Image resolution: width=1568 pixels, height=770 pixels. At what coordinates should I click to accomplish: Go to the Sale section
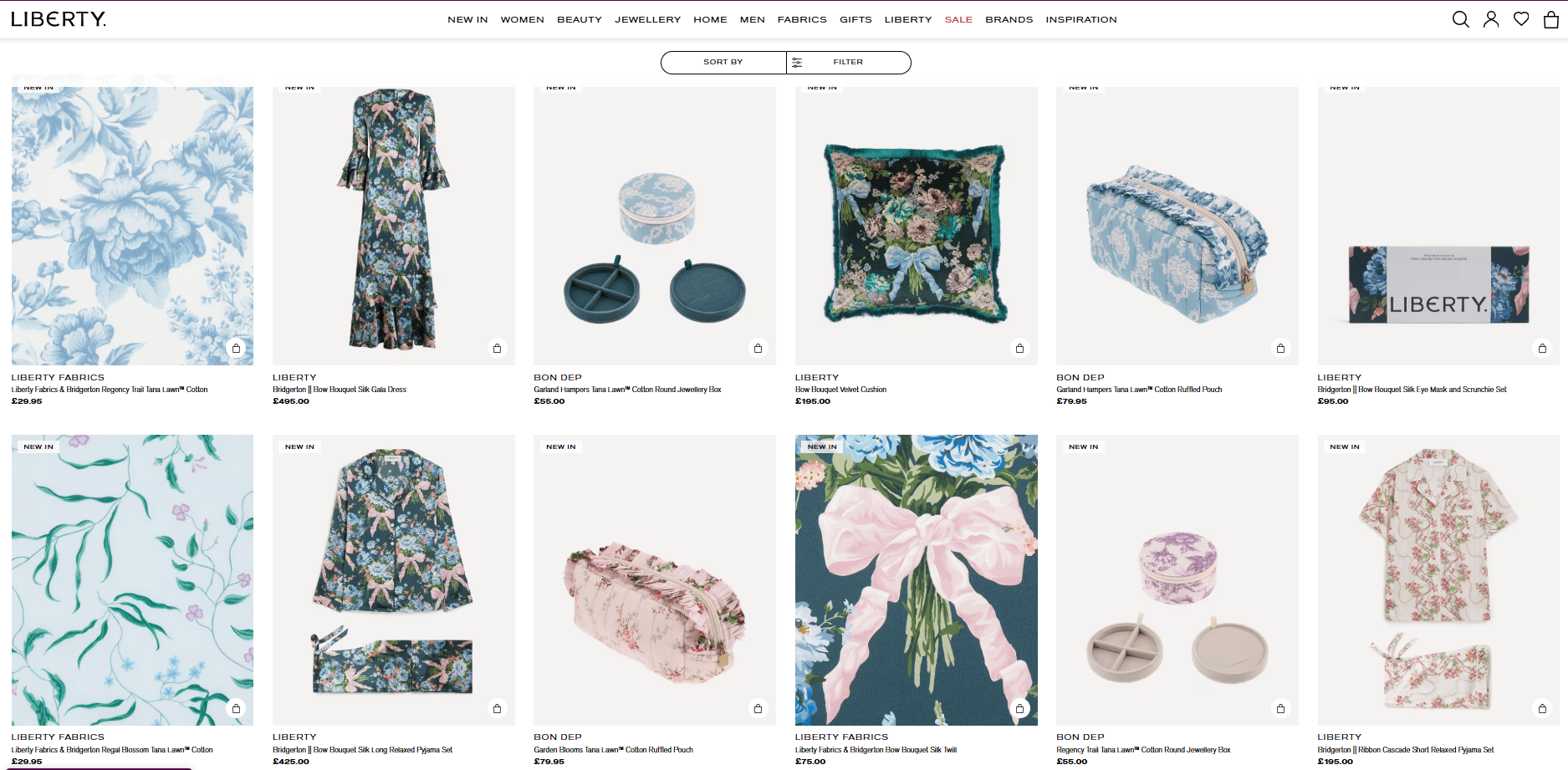(x=958, y=20)
